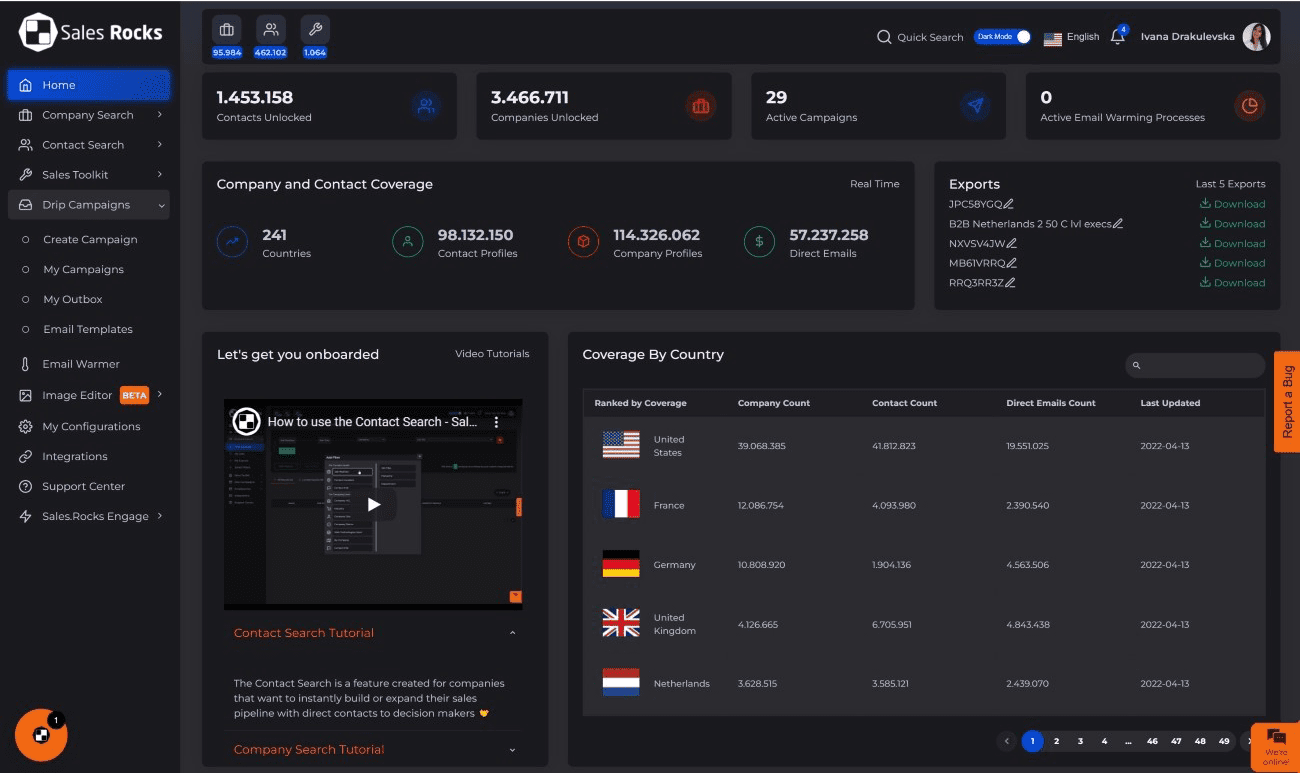Go to previous page arrow

[x=1007, y=741]
